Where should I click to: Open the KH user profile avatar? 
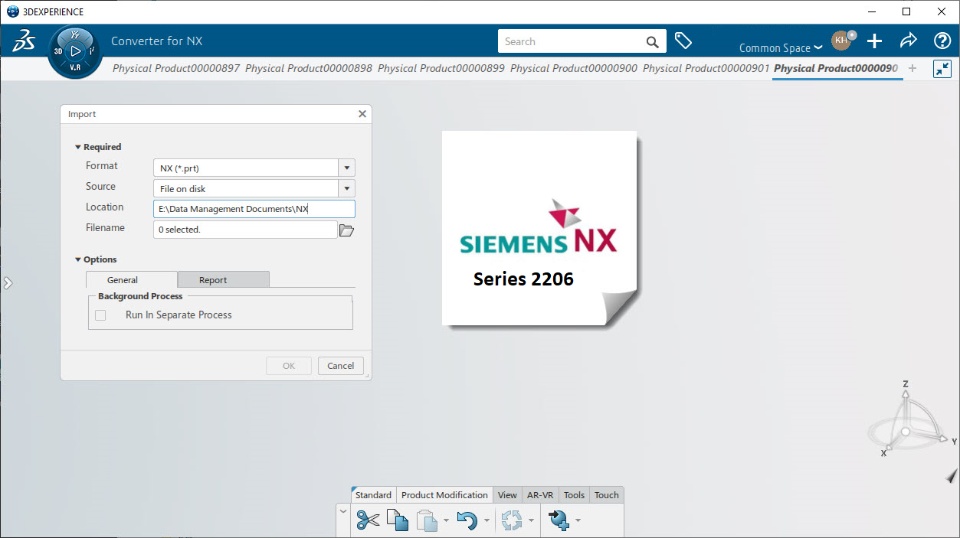842,40
